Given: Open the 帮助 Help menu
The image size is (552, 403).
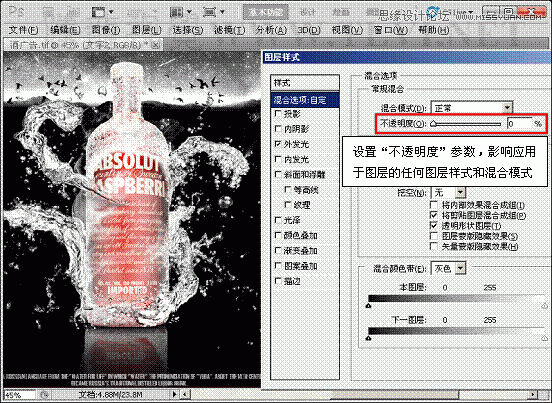Looking at the screenshot, I should [433, 30].
